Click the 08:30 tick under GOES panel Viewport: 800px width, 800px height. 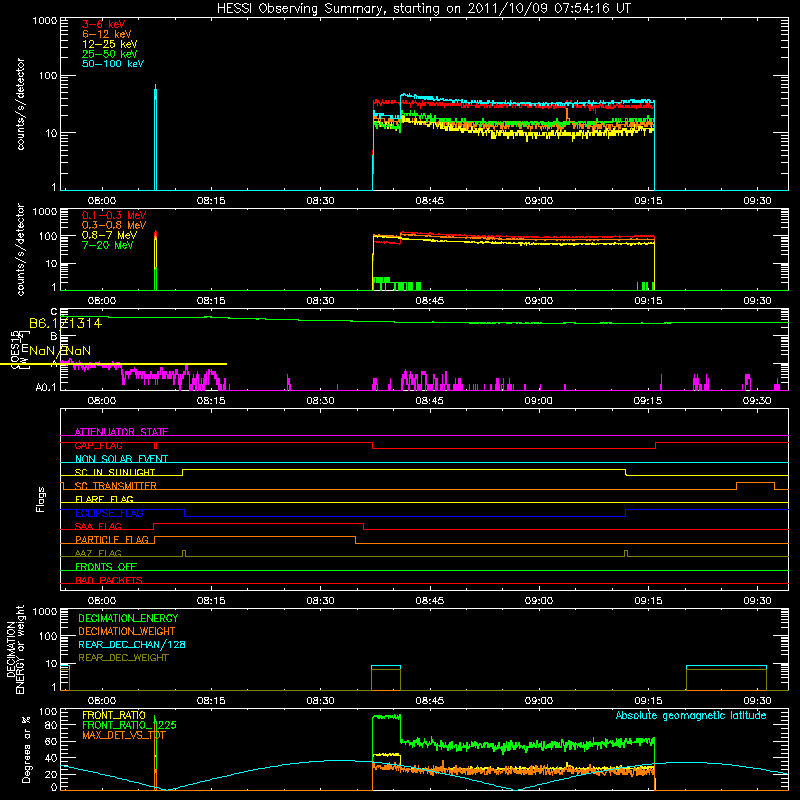pyautogui.click(x=320, y=401)
